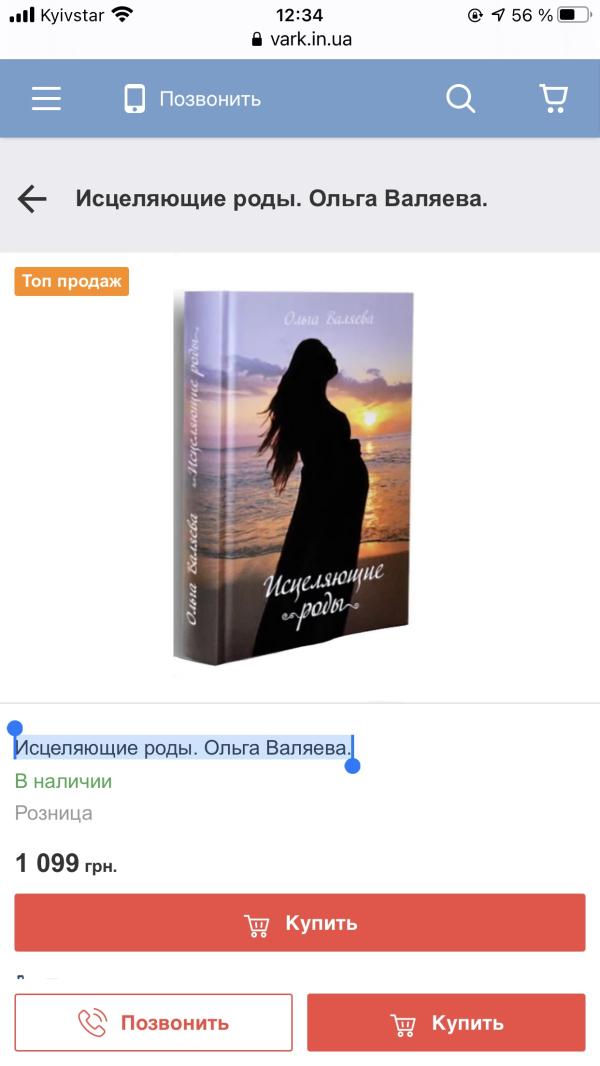Tap the Позвонить link in header
This screenshot has width=600, height=1066.
click(x=210, y=99)
